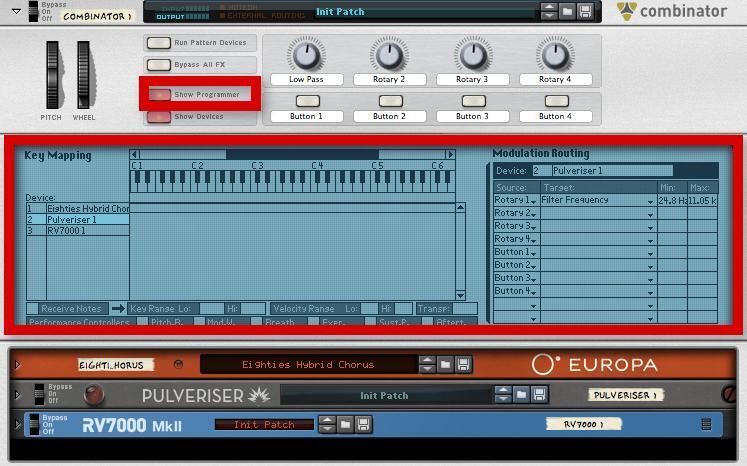
Task: Fold the Combinator device with top-left triangle
Action: pyautogui.click(x=16, y=11)
